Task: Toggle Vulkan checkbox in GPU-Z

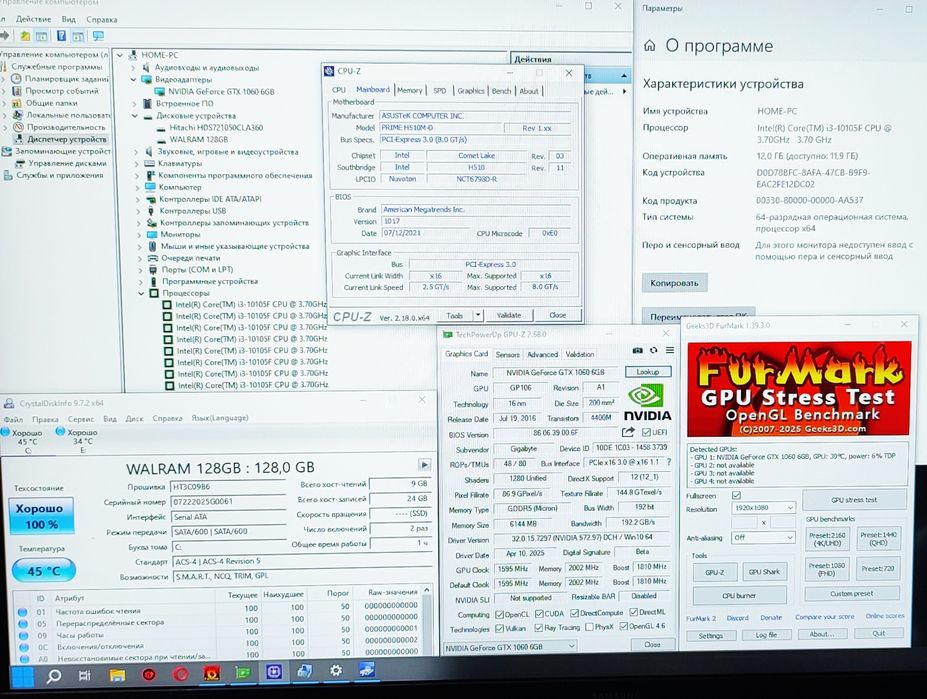Action: click(500, 628)
